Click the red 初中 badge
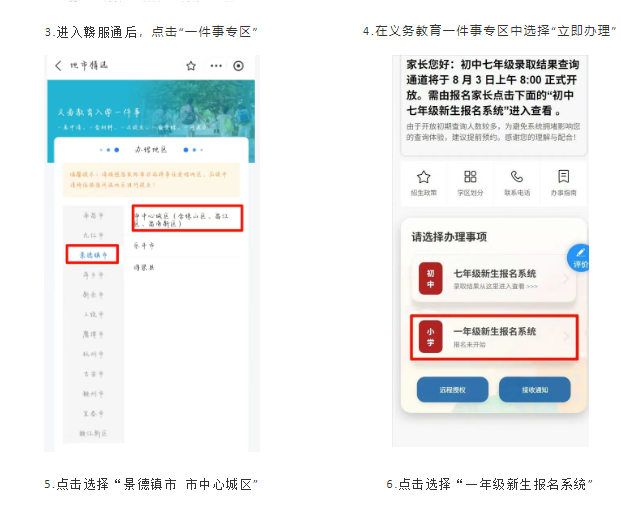 coord(430,279)
